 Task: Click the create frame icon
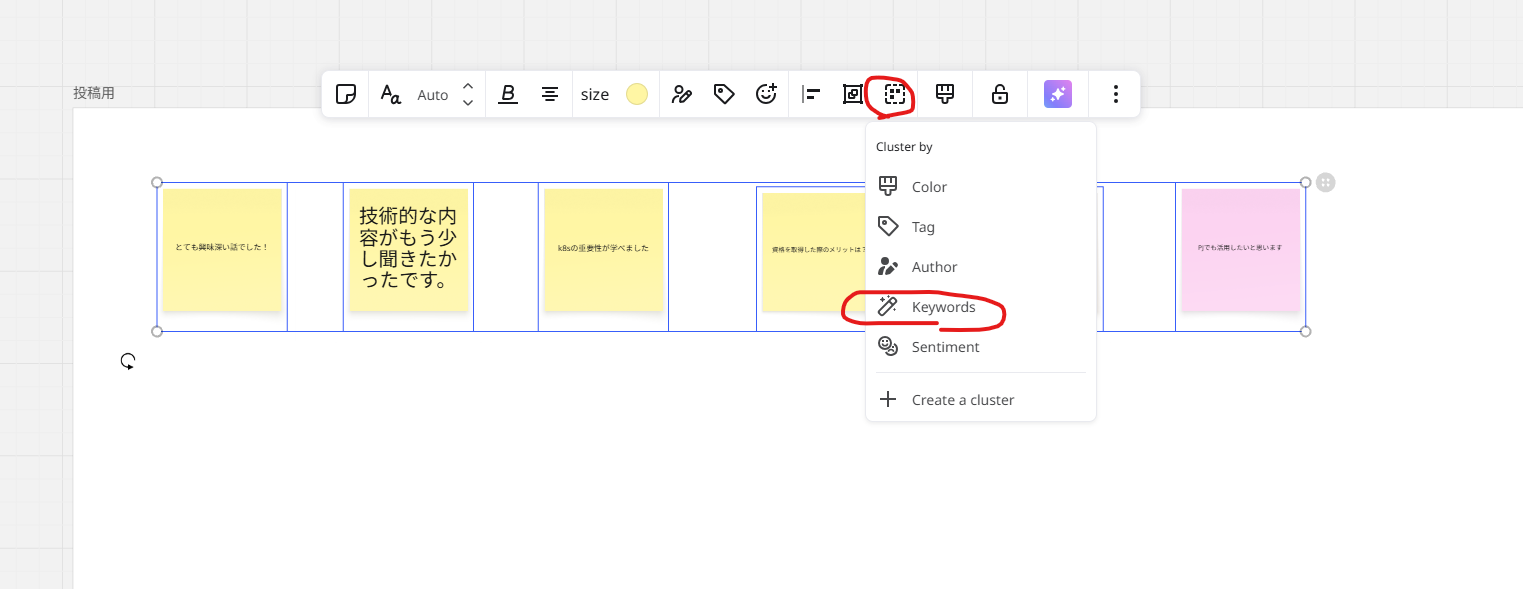coord(853,94)
